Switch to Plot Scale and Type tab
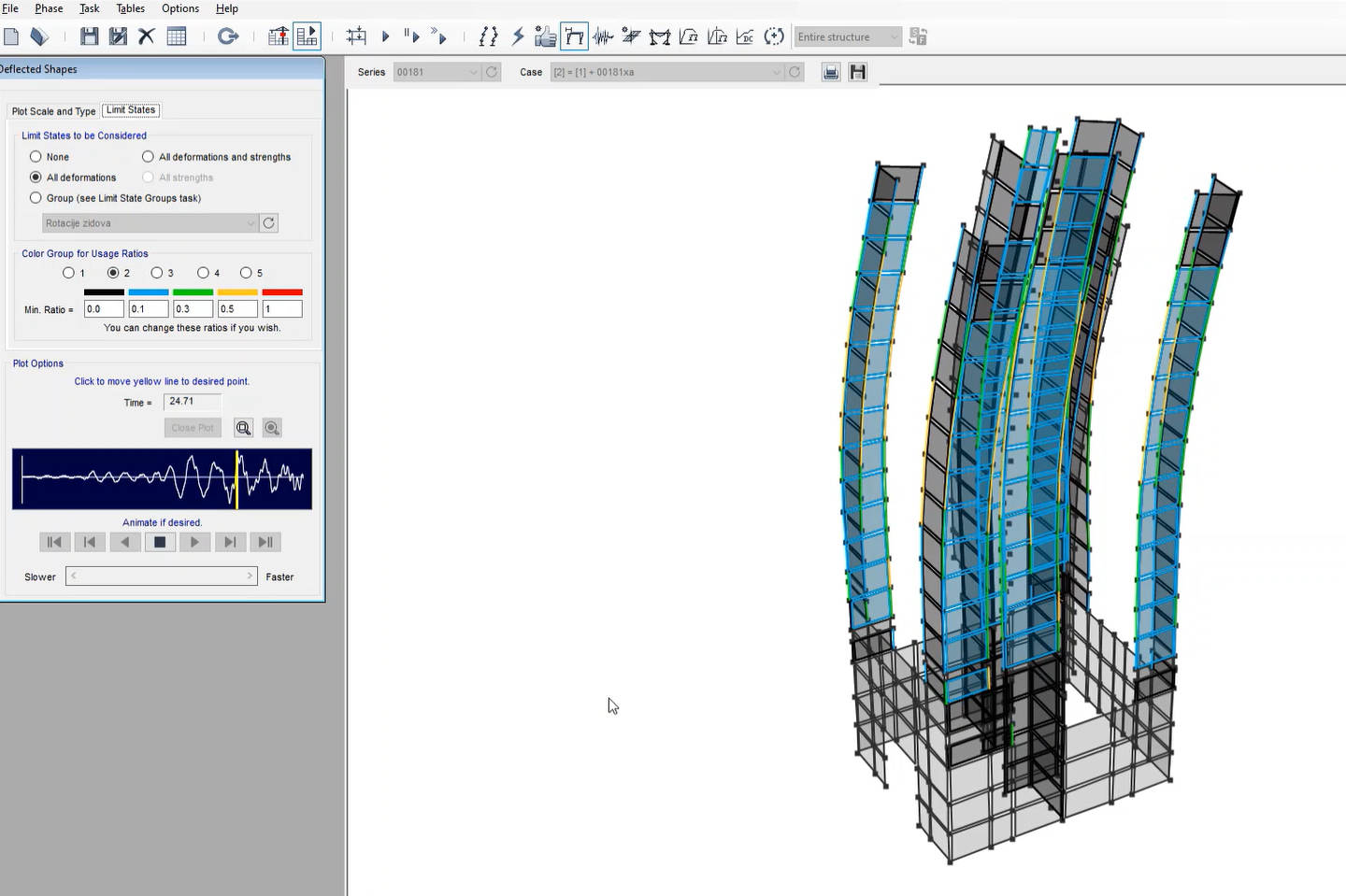1346x896 pixels. coord(53,111)
